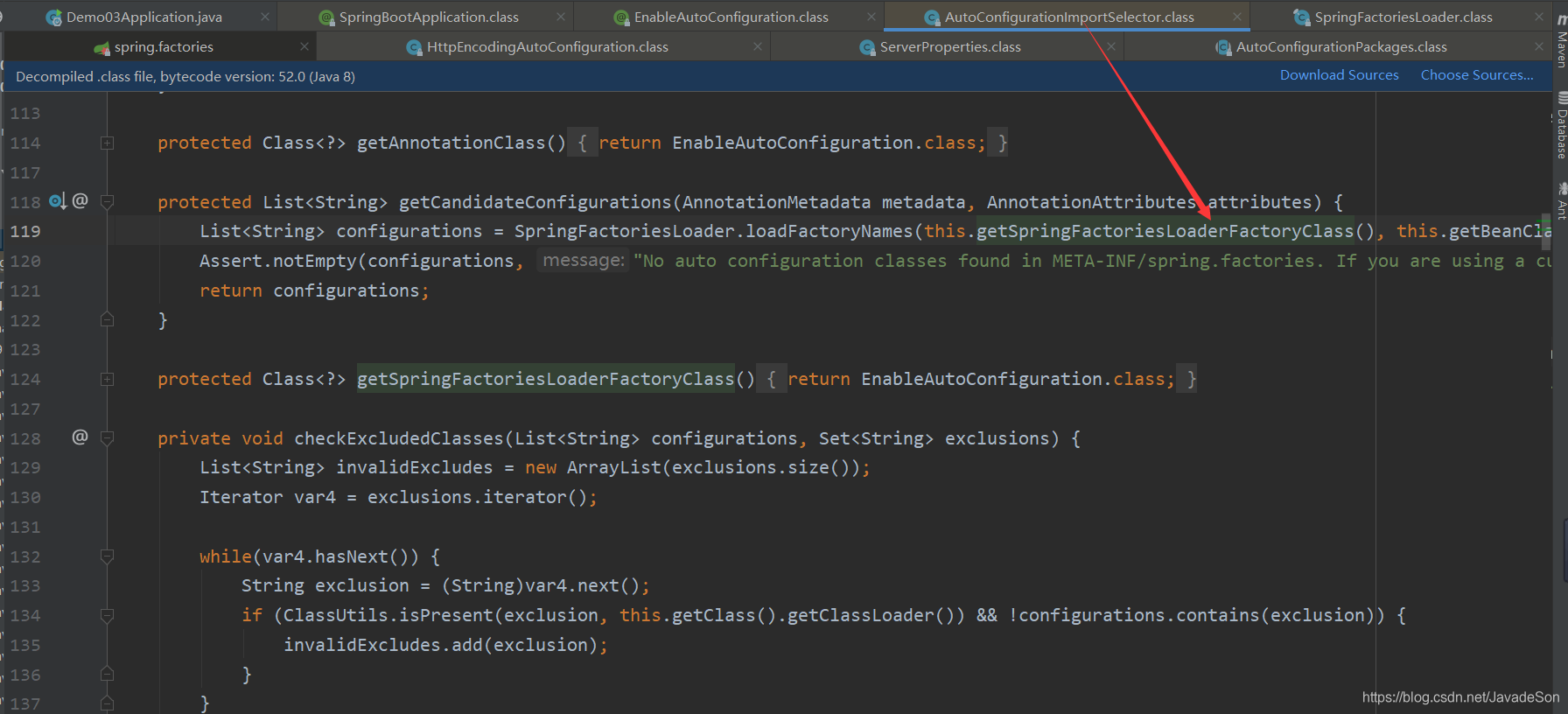Open AutoConfigurationPackages.class tab
This screenshot has width=1568, height=714.
coord(1340,46)
